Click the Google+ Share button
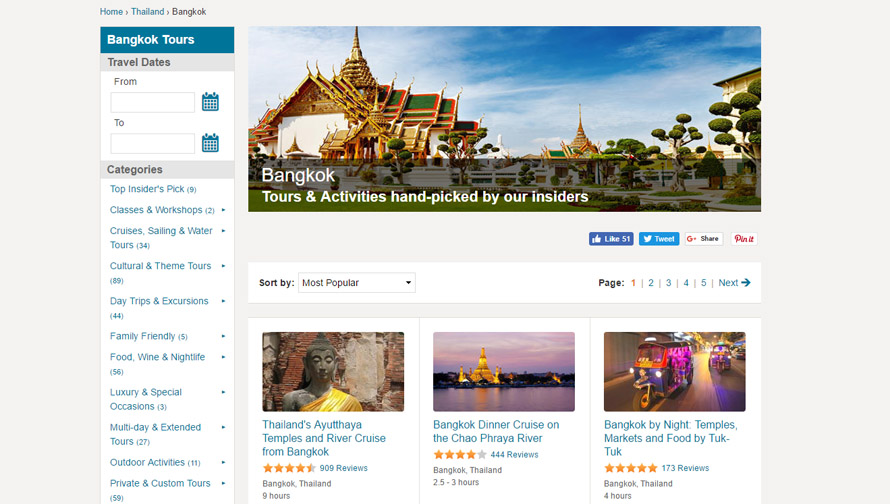The image size is (890, 504). pos(704,239)
